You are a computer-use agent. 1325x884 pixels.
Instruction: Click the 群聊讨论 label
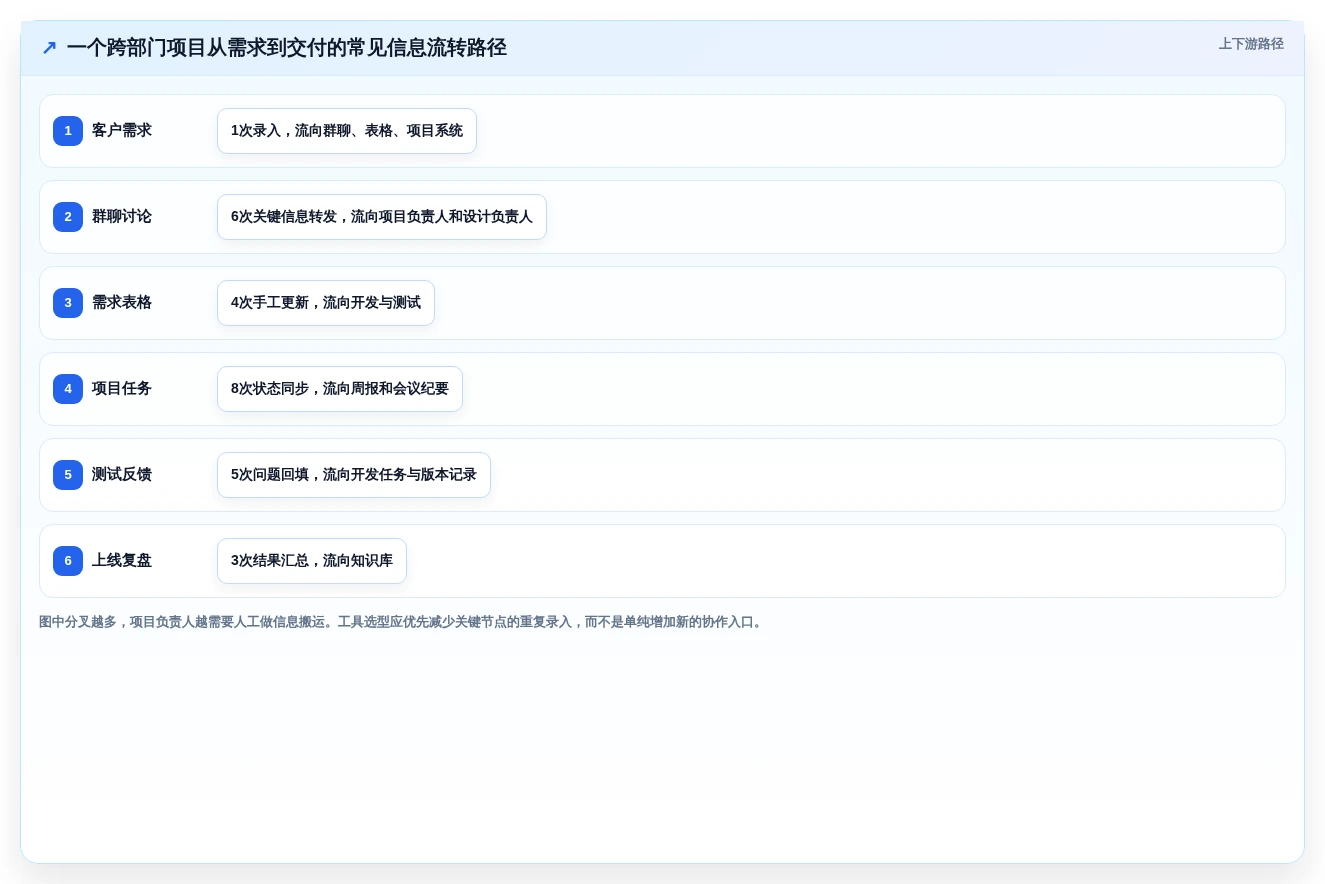pyautogui.click(x=122, y=217)
